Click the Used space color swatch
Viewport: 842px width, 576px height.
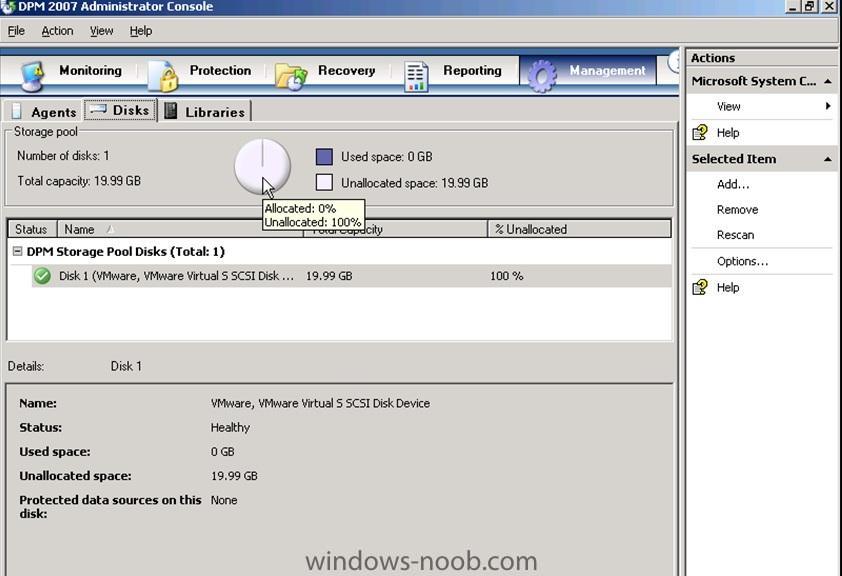[x=324, y=157]
